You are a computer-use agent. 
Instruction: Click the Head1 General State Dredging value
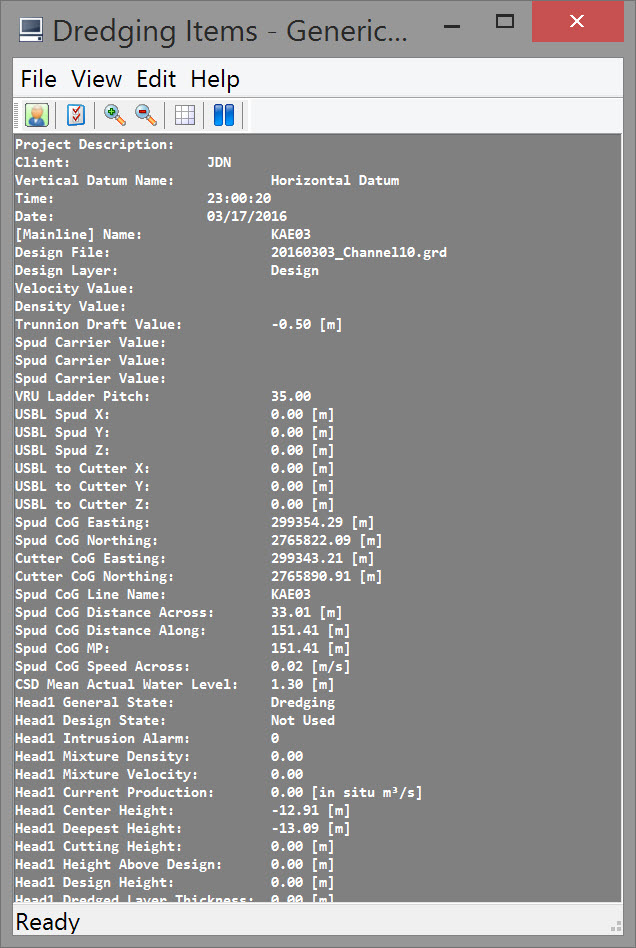tap(302, 702)
